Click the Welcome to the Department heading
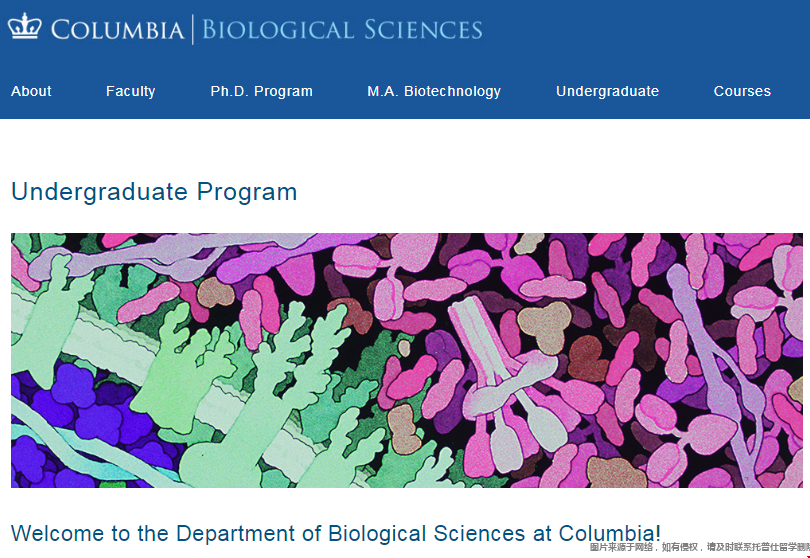Image resolution: width=810 pixels, height=558 pixels. pyautogui.click(x=336, y=533)
